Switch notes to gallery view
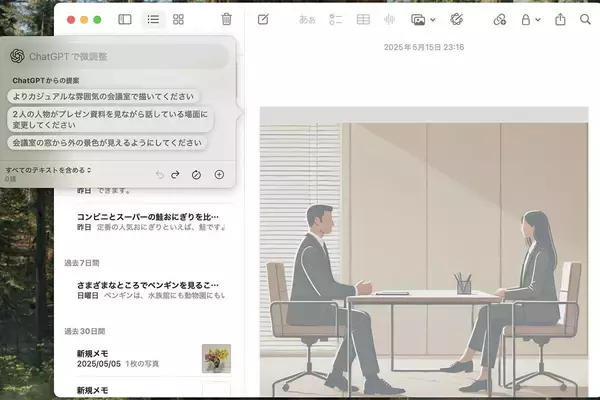 [179, 19]
